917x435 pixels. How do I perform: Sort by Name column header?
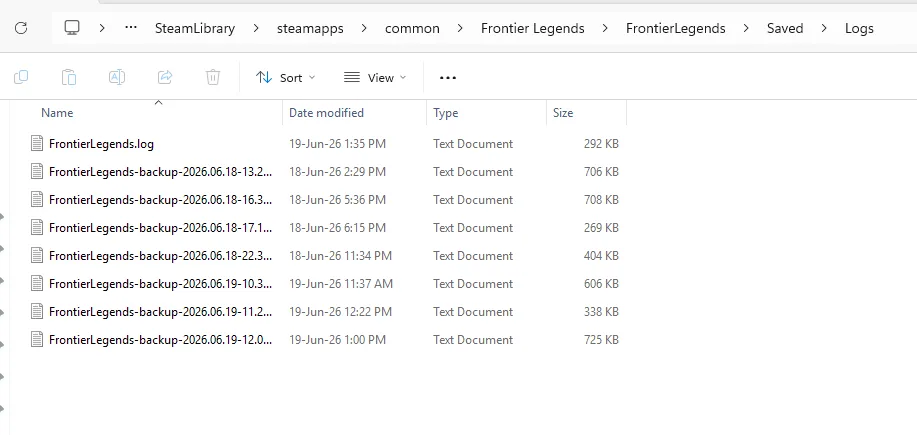[57, 113]
